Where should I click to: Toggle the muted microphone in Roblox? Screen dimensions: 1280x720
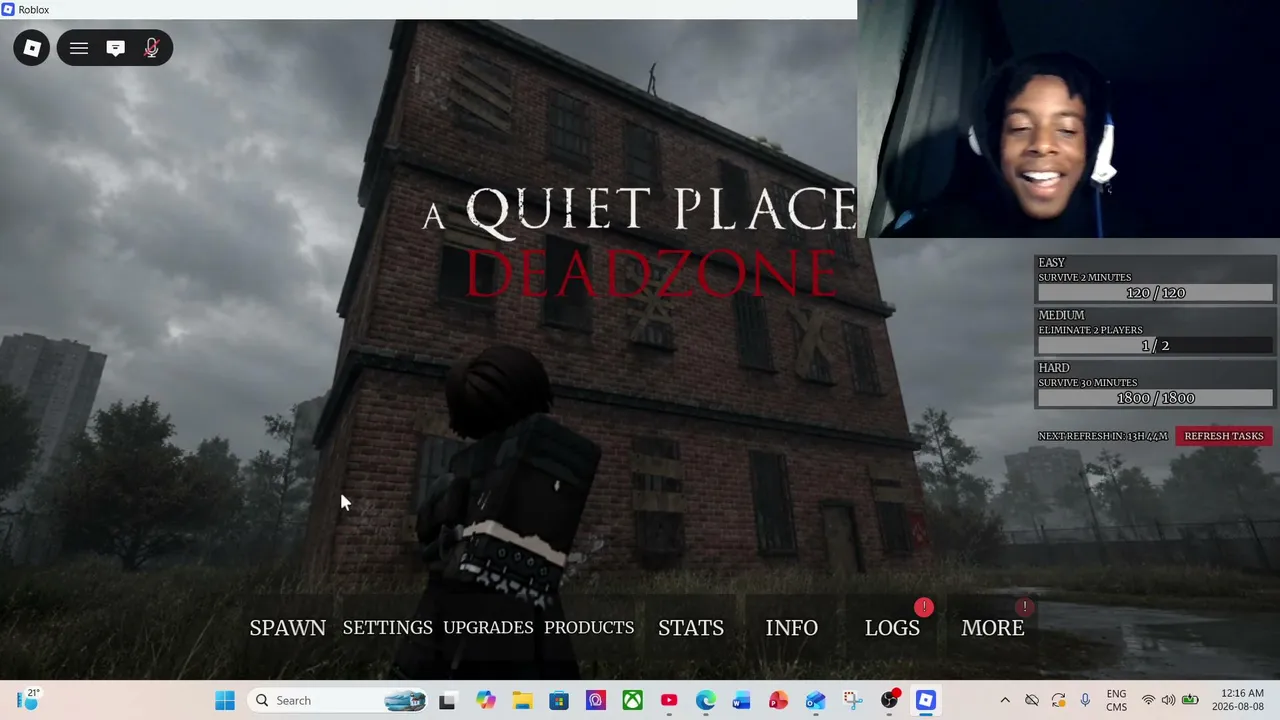[152, 48]
